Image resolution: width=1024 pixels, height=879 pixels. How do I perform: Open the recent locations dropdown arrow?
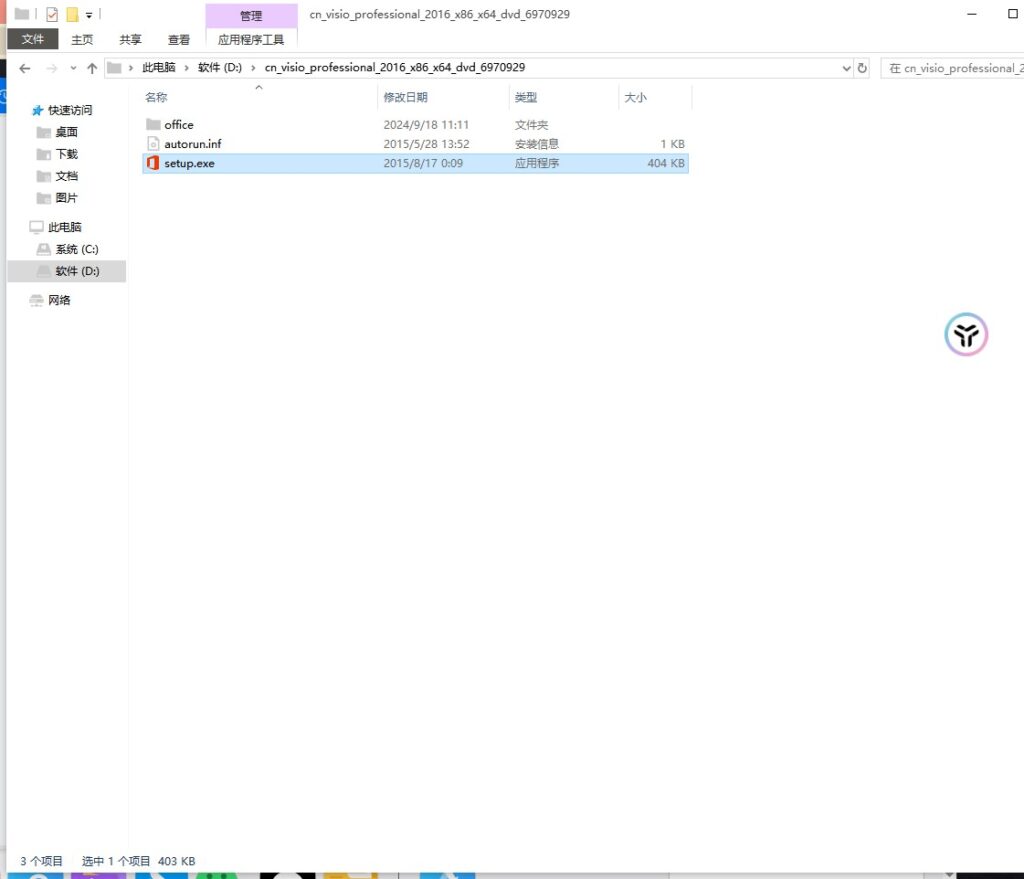pos(73,68)
